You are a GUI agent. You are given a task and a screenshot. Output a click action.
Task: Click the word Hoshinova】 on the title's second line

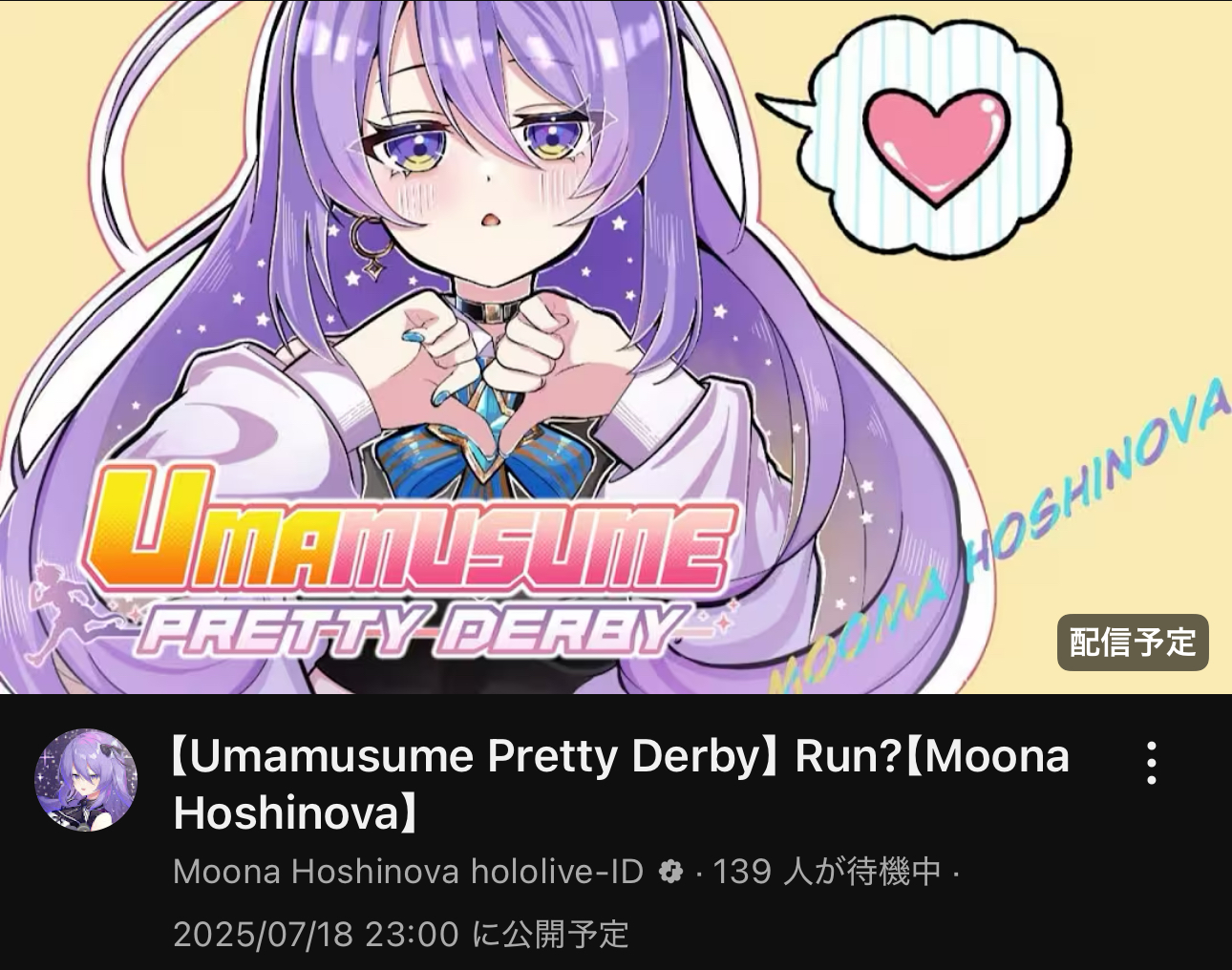(296, 812)
